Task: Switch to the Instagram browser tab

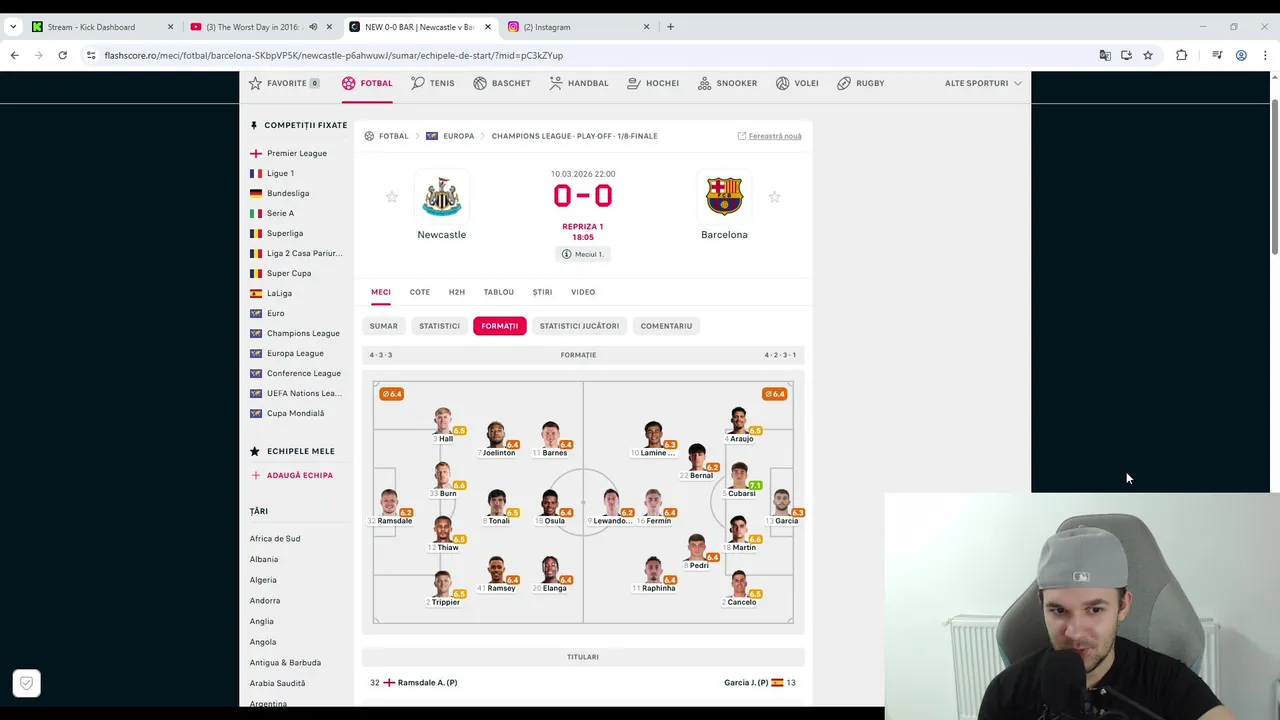Action: tap(578, 27)
